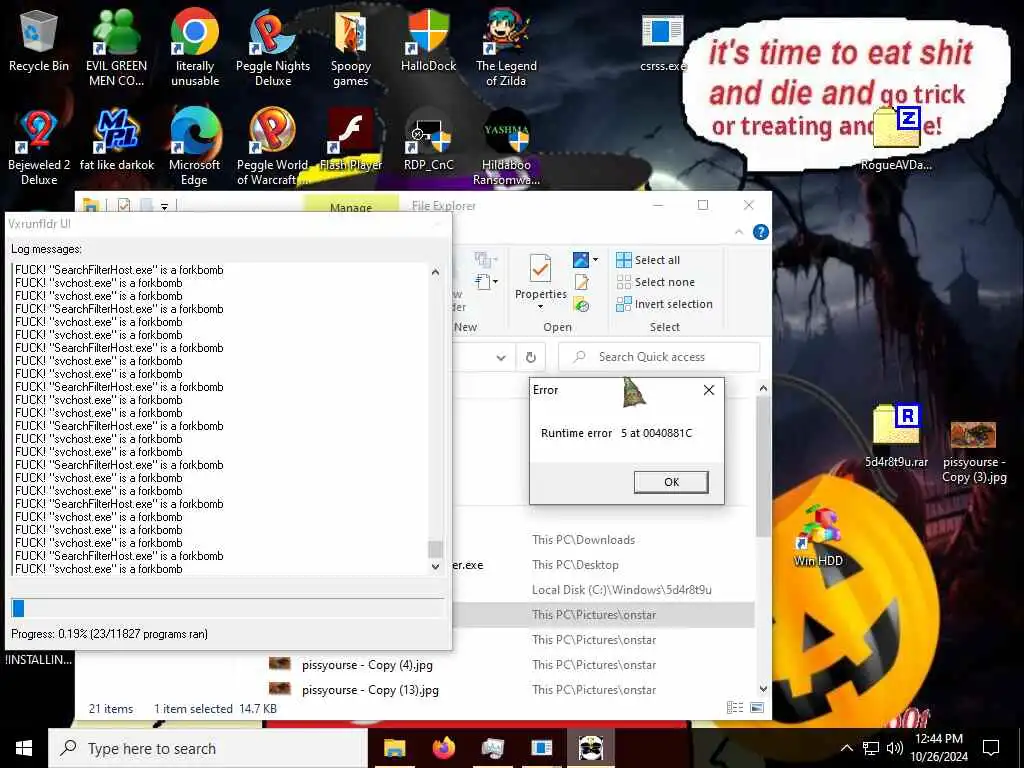The height and width of the screenshot is (768, 1024).
Task: Switch to large icons view in Explorer
Action: click(x=757, y=708)
